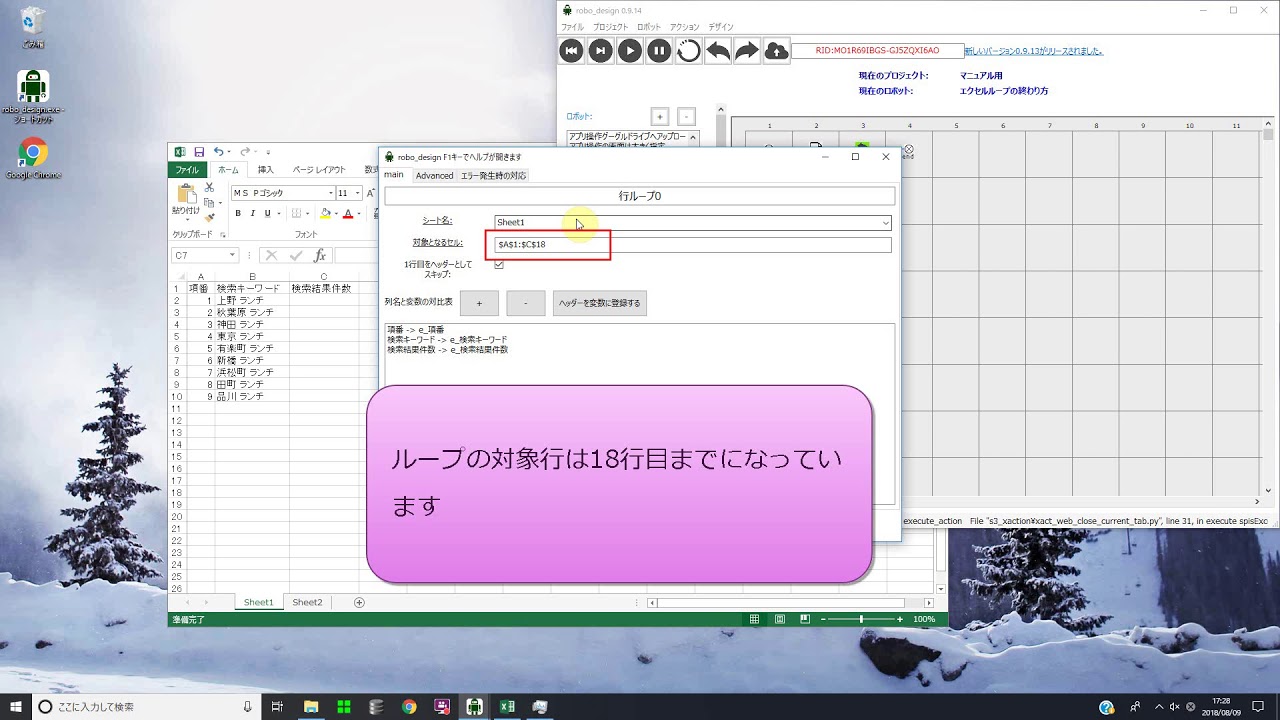
Task: Click the add new sheet plus icon
Action: 359,602
